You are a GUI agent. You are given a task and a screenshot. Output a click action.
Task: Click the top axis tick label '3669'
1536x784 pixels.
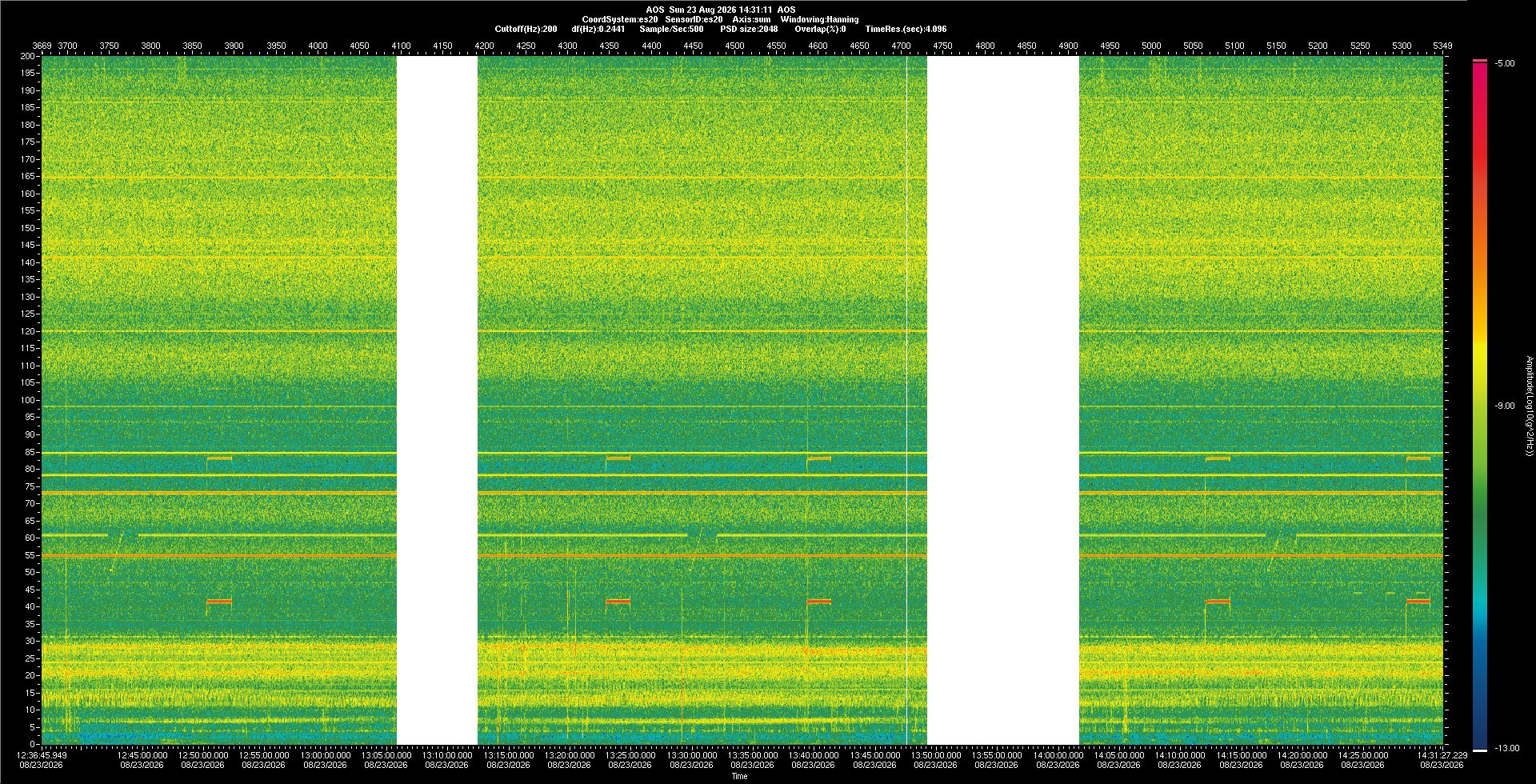(x=42, y=46)
